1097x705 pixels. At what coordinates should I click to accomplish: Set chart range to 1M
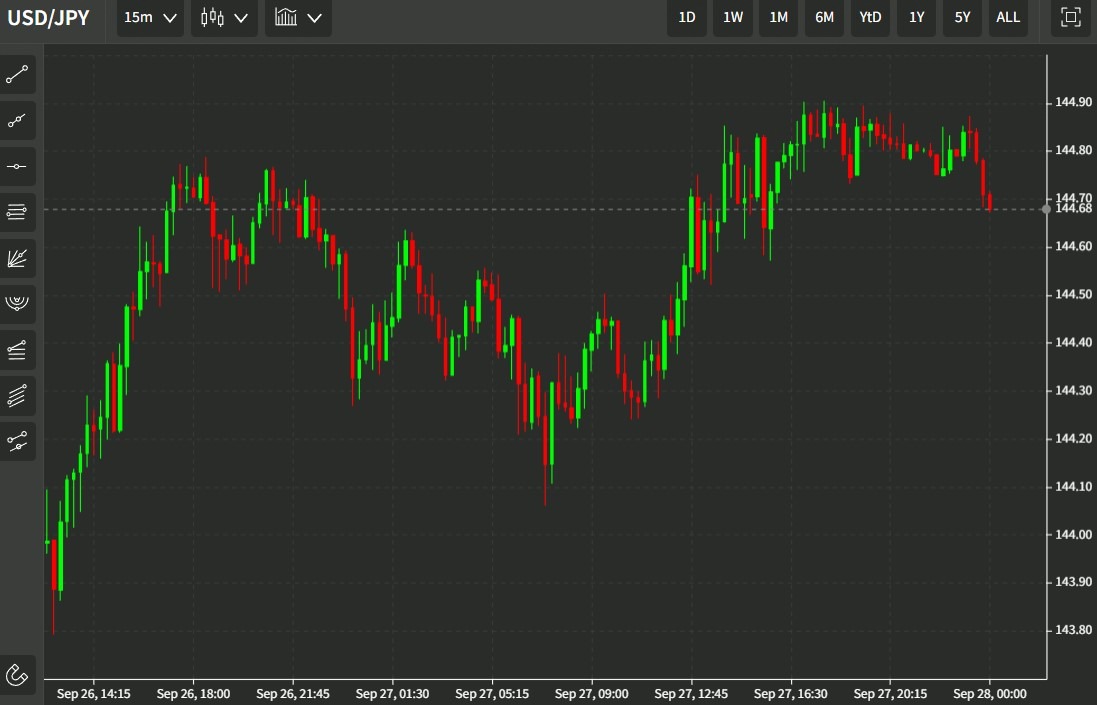pyautogui.click(x=779, y=17)
